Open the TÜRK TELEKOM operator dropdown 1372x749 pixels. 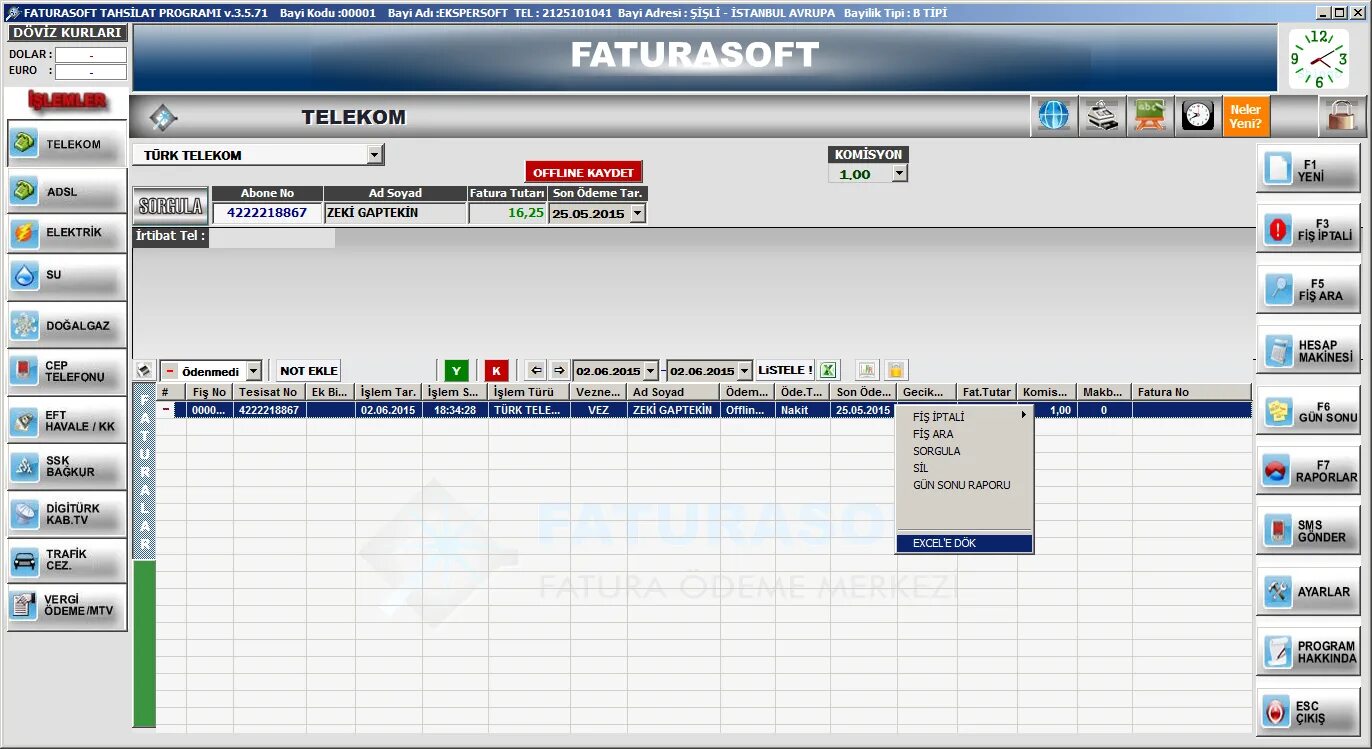pyautogui.click(x=375, y=155)
